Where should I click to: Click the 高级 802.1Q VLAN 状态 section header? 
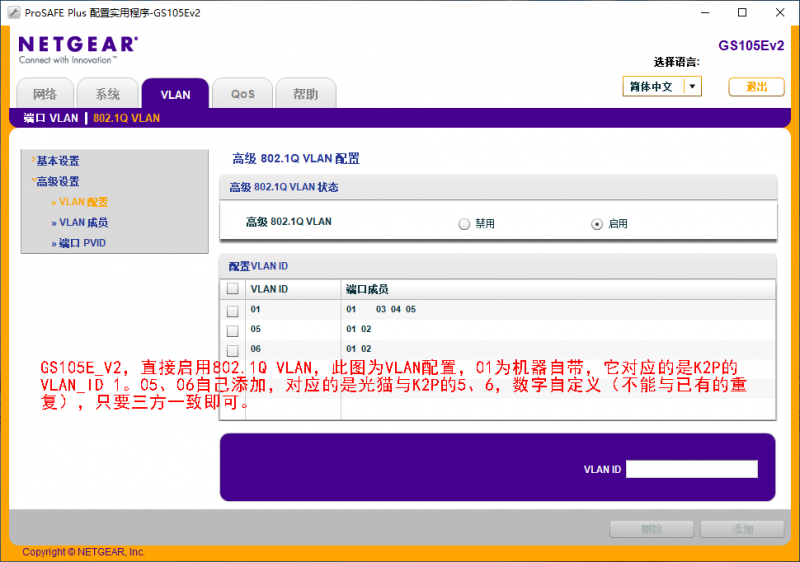tap(284, 187)
